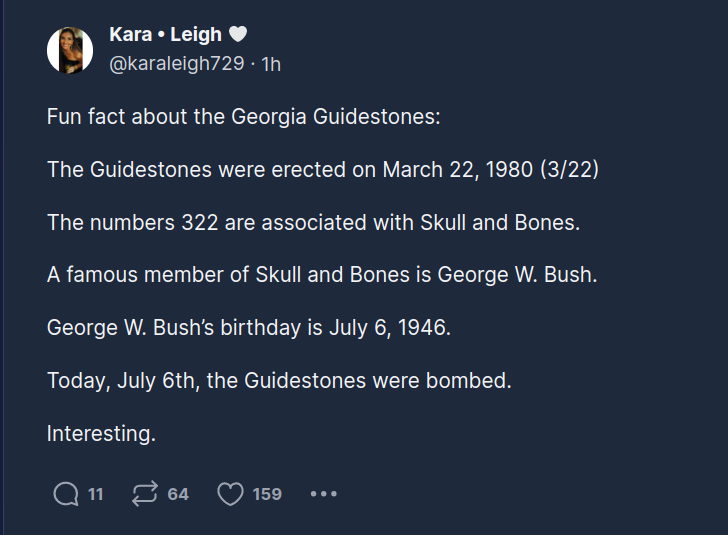Click the display name Kara • Leigh
The height and width of the screenshot is (535, 728).
click(x=165, y=35)
